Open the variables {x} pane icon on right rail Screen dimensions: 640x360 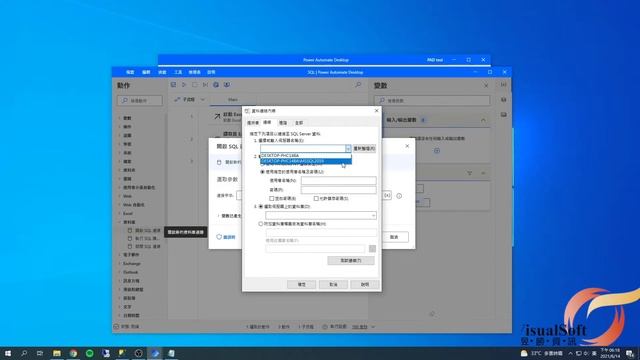(x=504, y=84)
